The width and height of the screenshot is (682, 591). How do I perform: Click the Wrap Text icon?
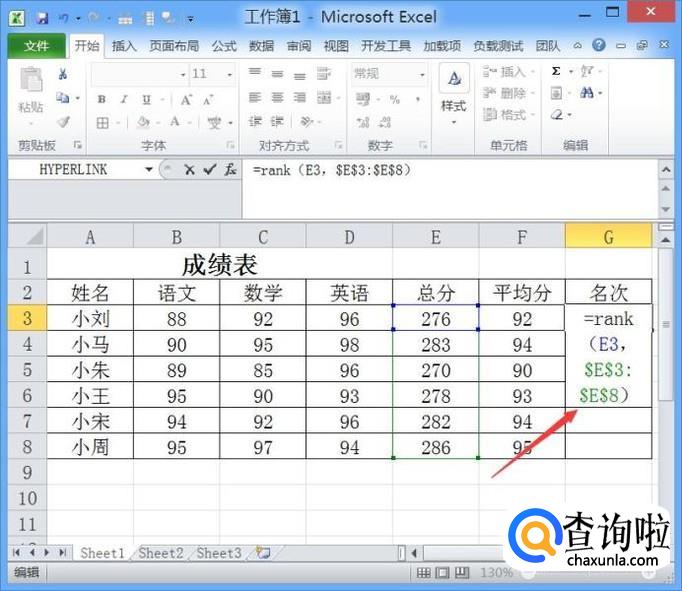(x=324, y=73)
